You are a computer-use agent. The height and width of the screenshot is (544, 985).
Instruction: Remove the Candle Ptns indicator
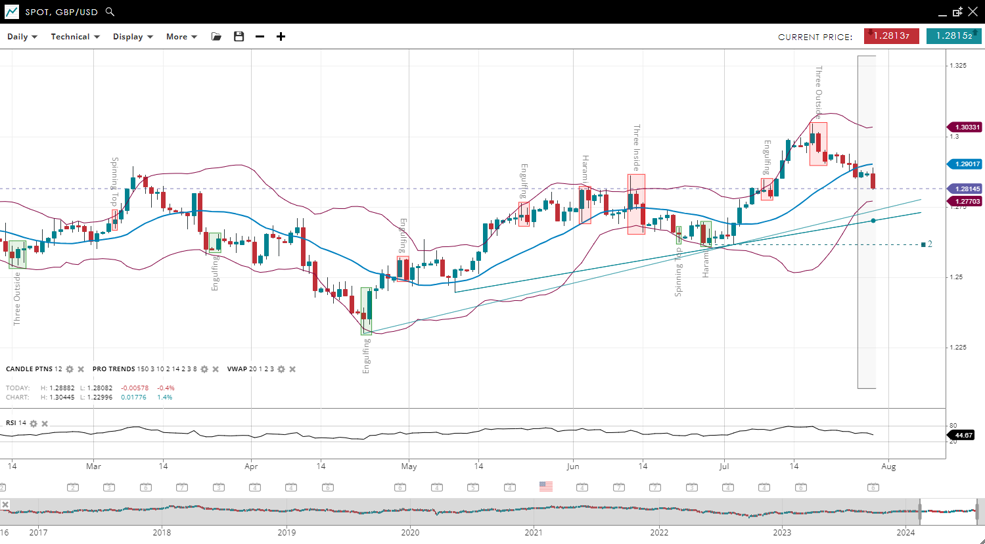81,370
